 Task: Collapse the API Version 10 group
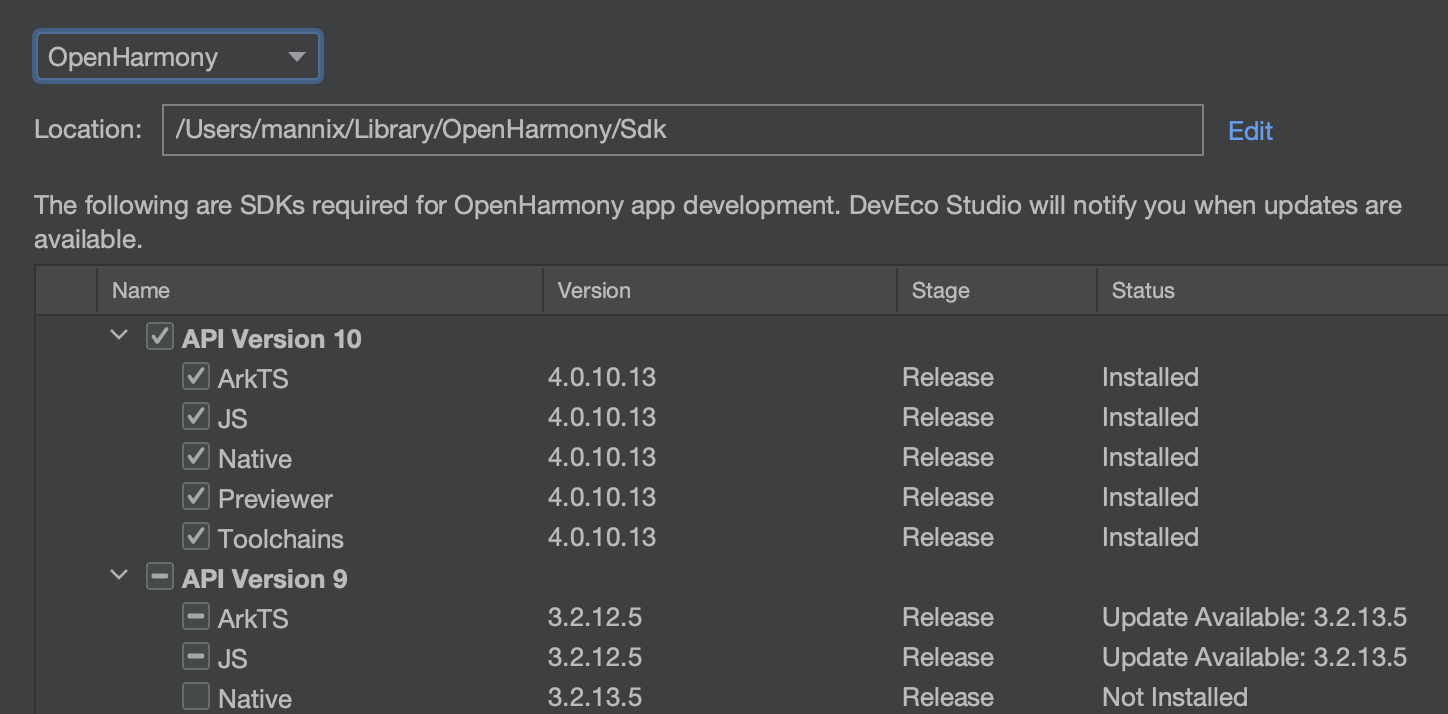[119, 336]
